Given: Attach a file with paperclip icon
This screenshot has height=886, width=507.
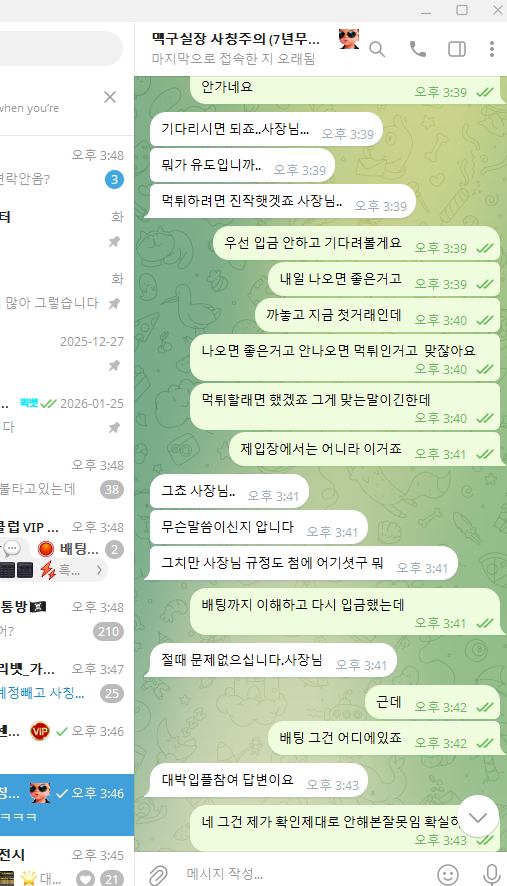Looking at the screenshot, I should click(x=158, y=875).
